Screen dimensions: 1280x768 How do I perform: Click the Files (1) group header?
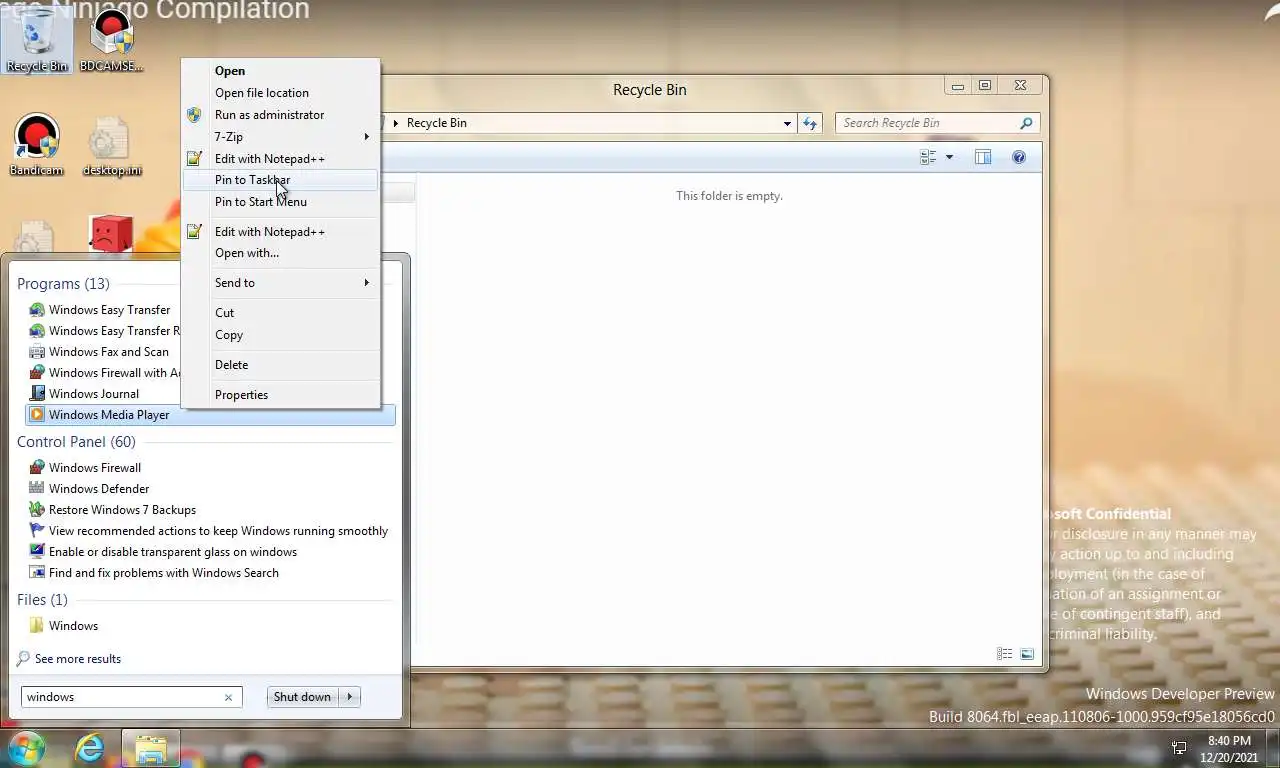(x=42, y=600)
